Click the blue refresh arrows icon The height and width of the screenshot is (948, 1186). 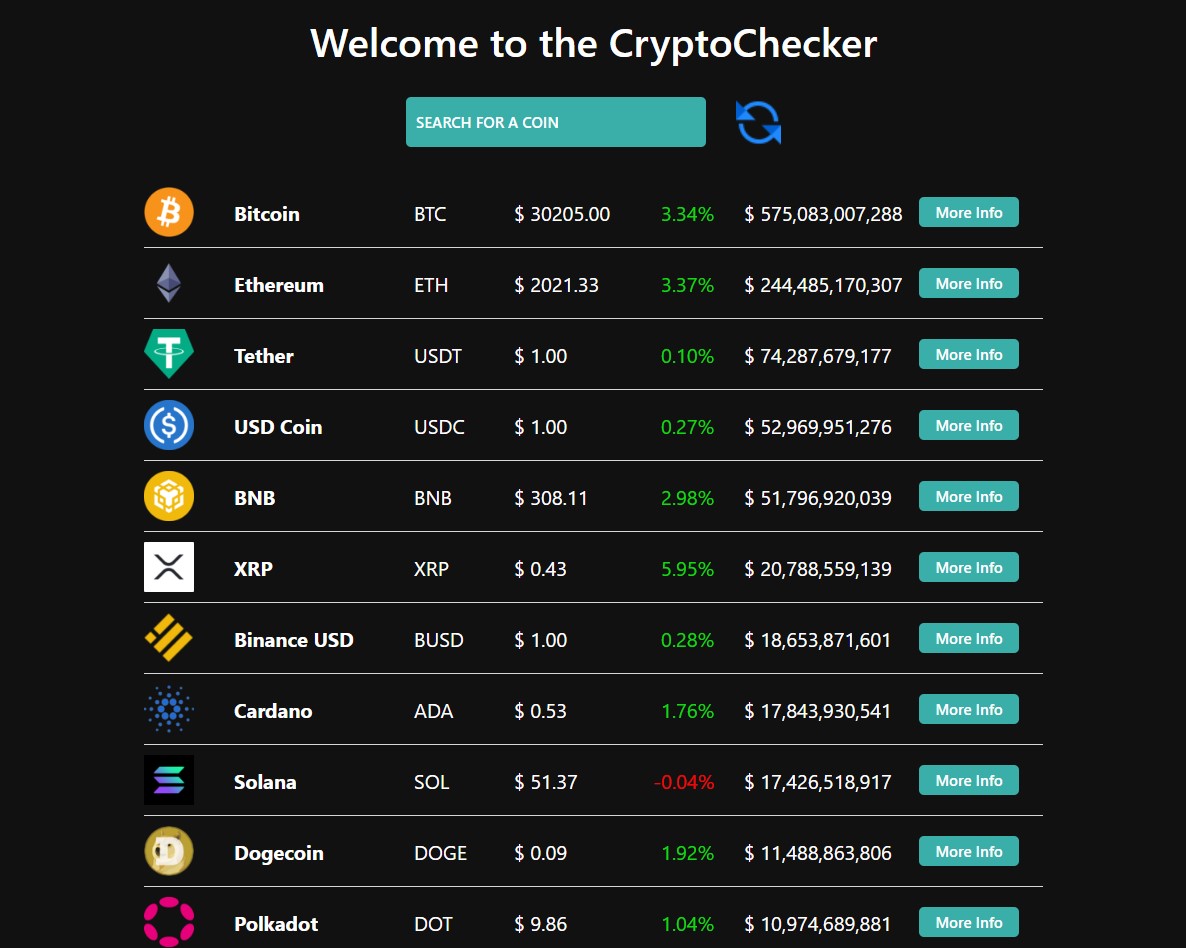pyautogui.click(x=758, y=123)
